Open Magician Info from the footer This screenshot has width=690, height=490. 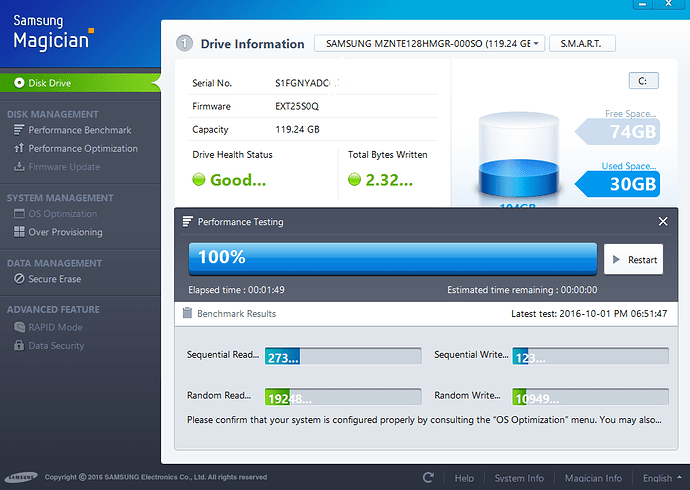593,478
